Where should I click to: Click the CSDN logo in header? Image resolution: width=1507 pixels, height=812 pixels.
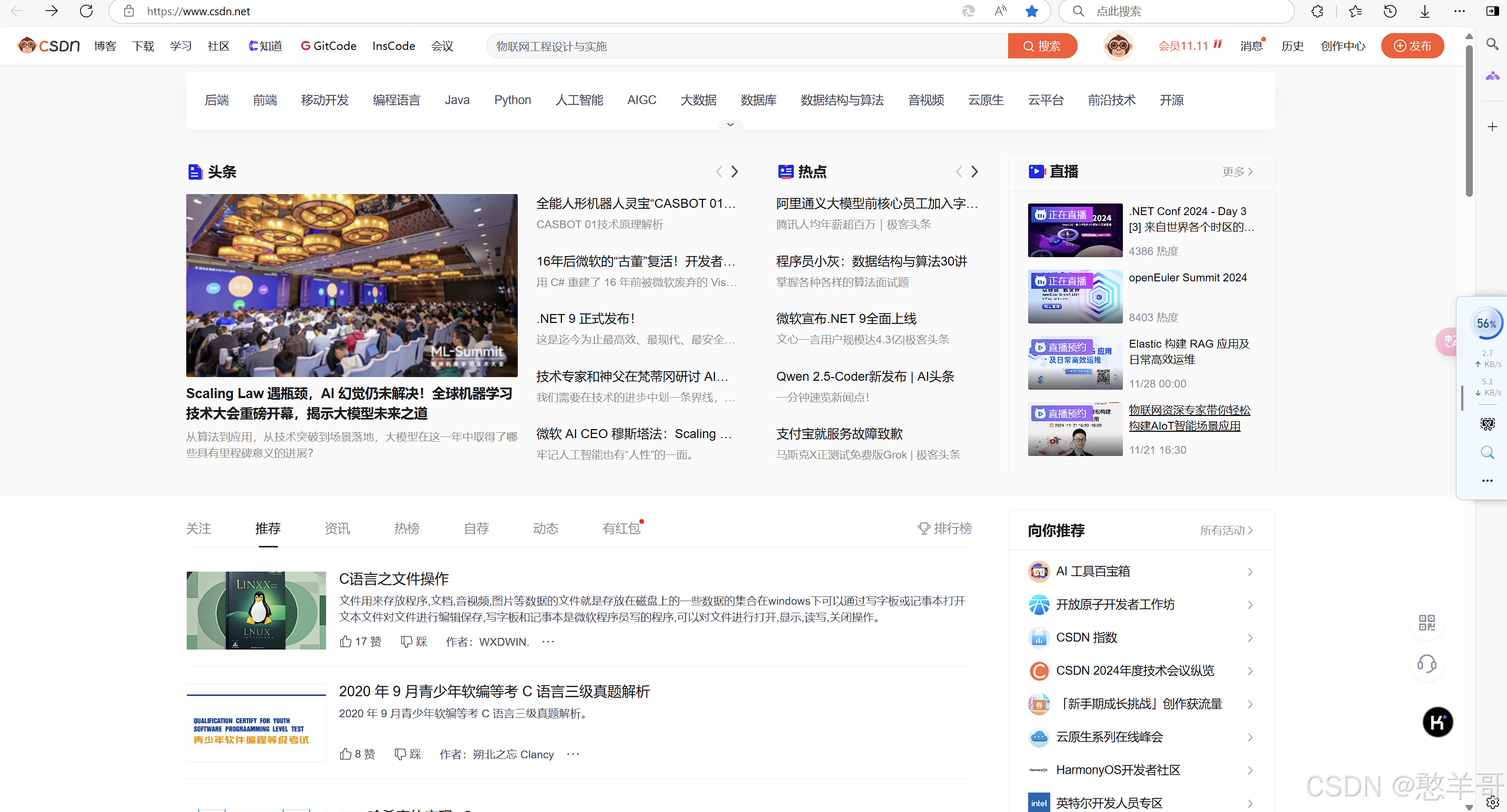pyautogui.click(x=49, y=46)
